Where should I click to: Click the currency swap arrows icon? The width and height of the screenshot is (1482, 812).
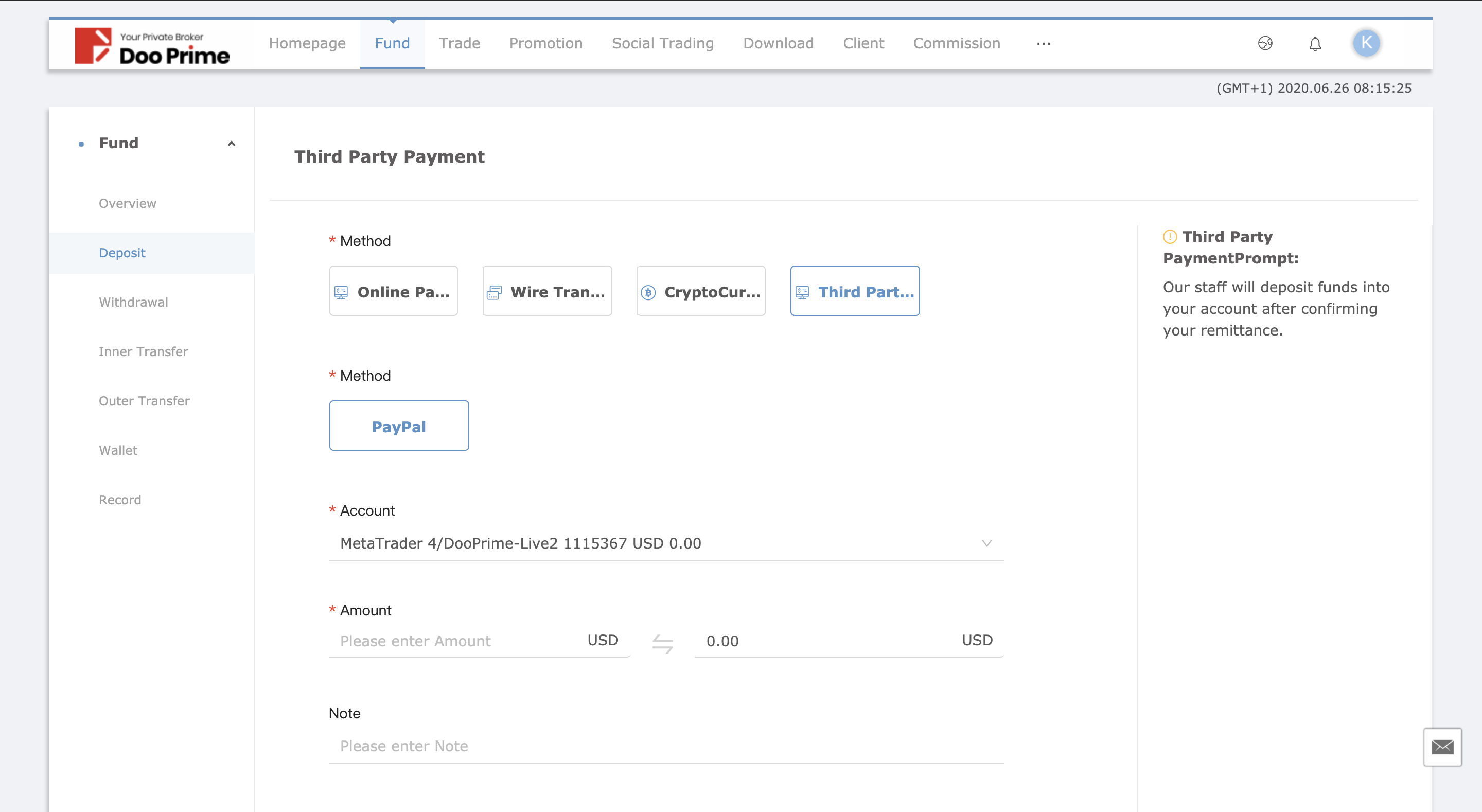tap(662, 643)
